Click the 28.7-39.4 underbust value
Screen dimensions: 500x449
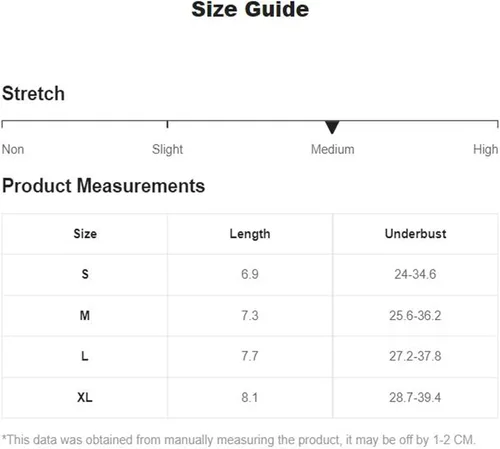(415, 397)
